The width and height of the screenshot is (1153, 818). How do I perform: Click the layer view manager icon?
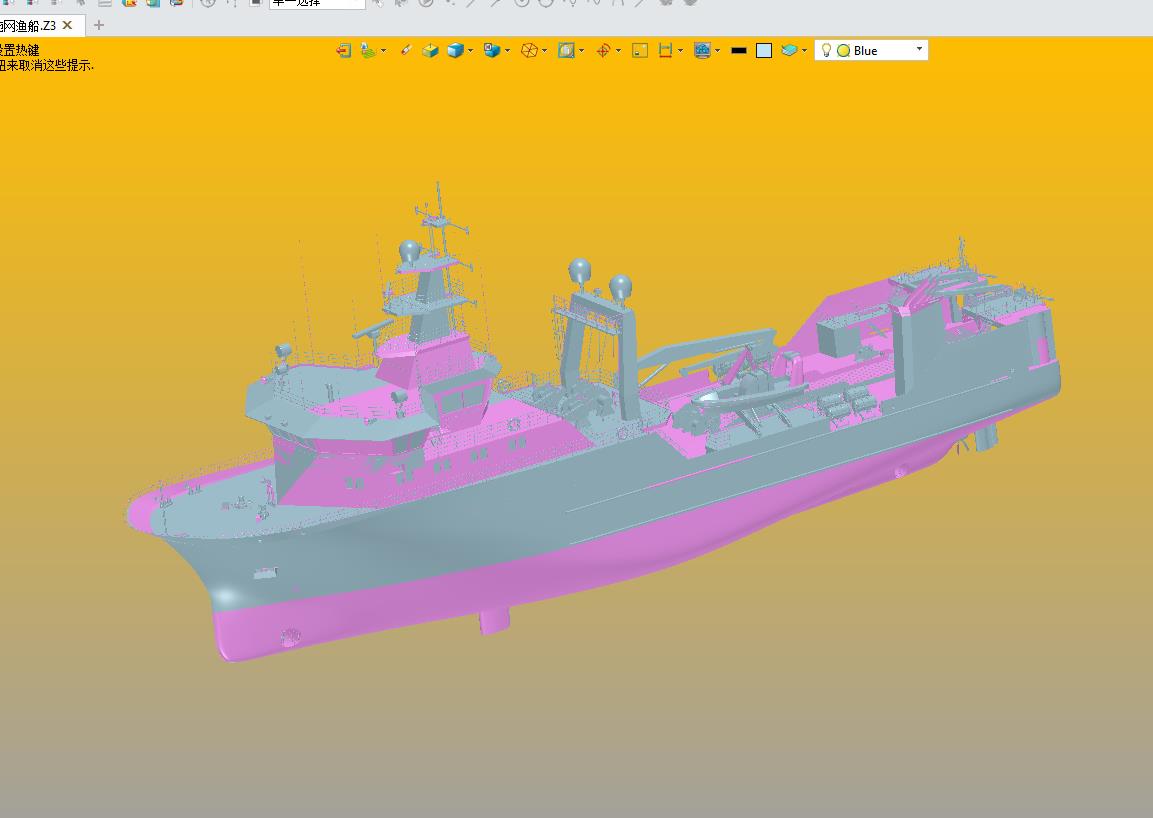[x=368, y=50]
